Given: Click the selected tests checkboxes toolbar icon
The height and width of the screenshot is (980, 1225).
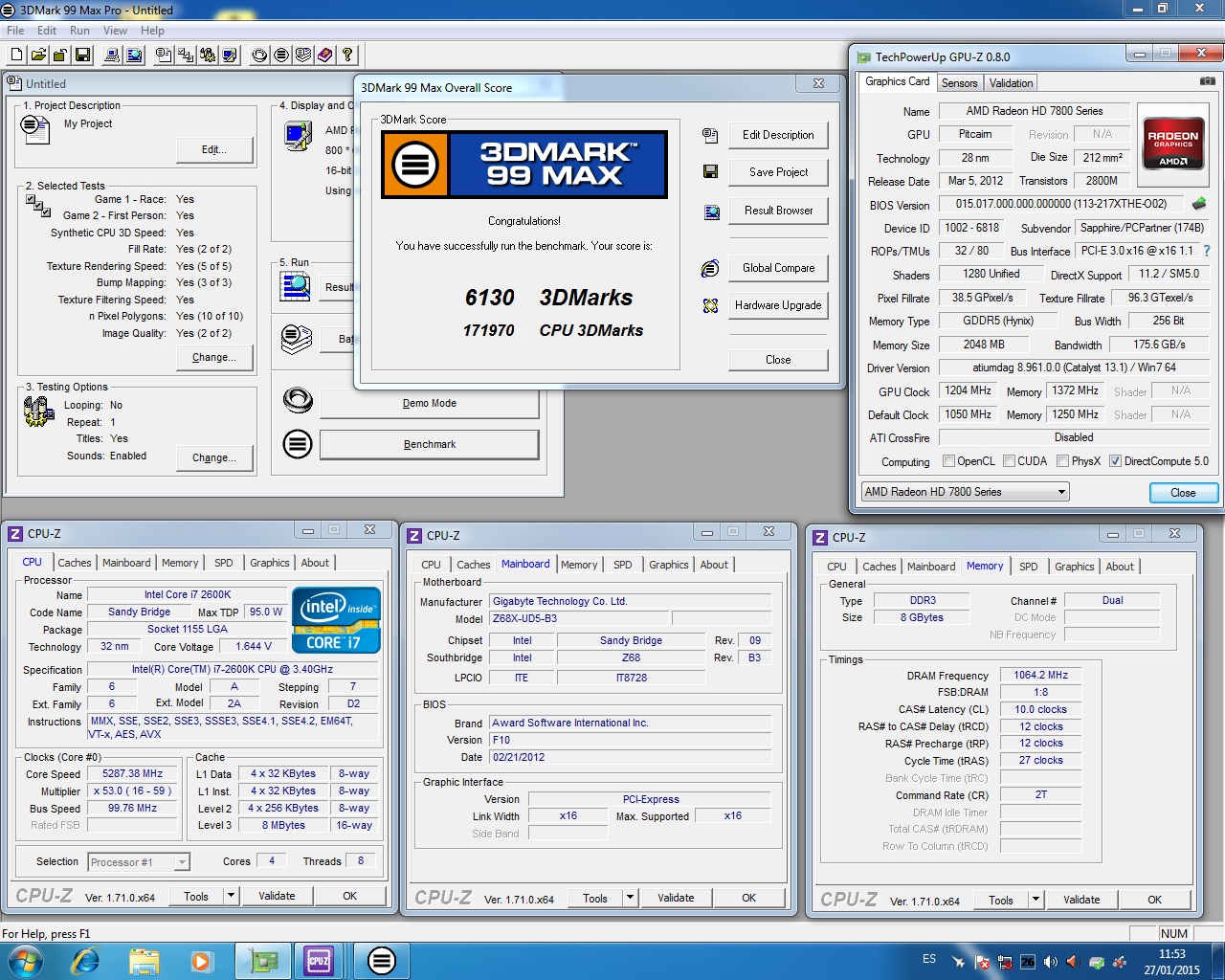Looking at the screenshot, I should tap(186, 55).
